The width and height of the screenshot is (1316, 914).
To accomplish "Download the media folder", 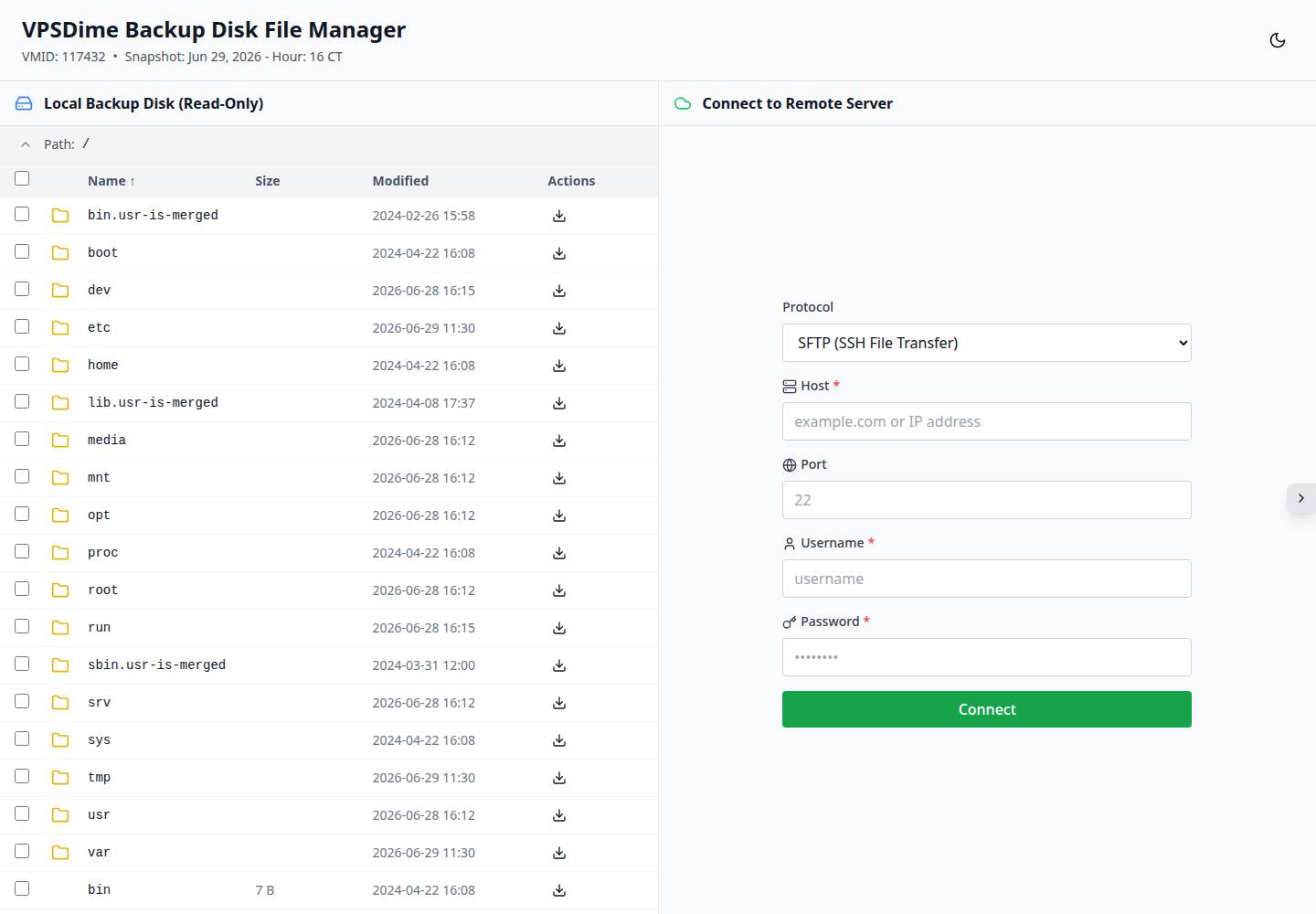I will pyautogui.click(x=559, y=441).
